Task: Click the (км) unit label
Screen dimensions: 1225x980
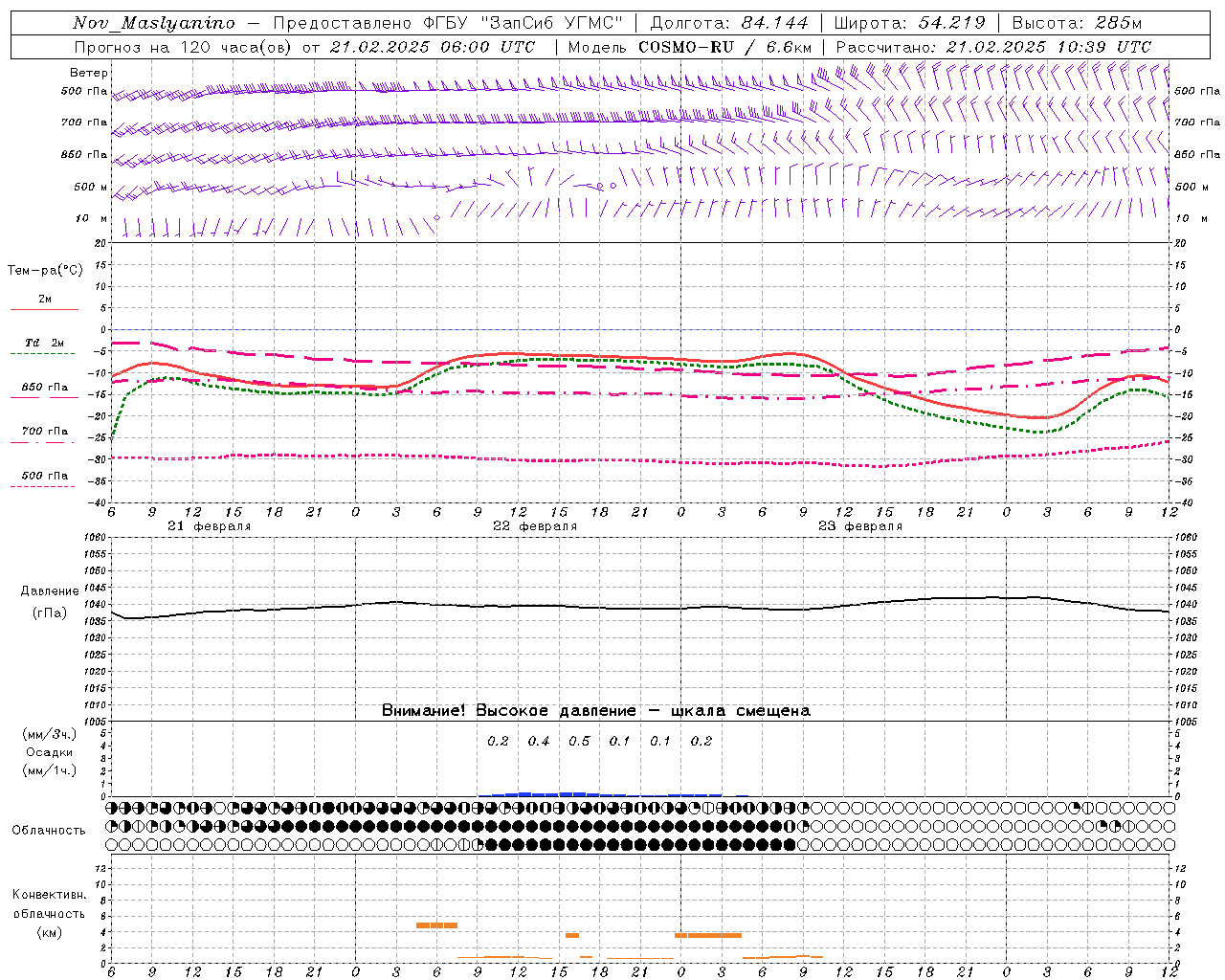Action: (x=50, y=932)
